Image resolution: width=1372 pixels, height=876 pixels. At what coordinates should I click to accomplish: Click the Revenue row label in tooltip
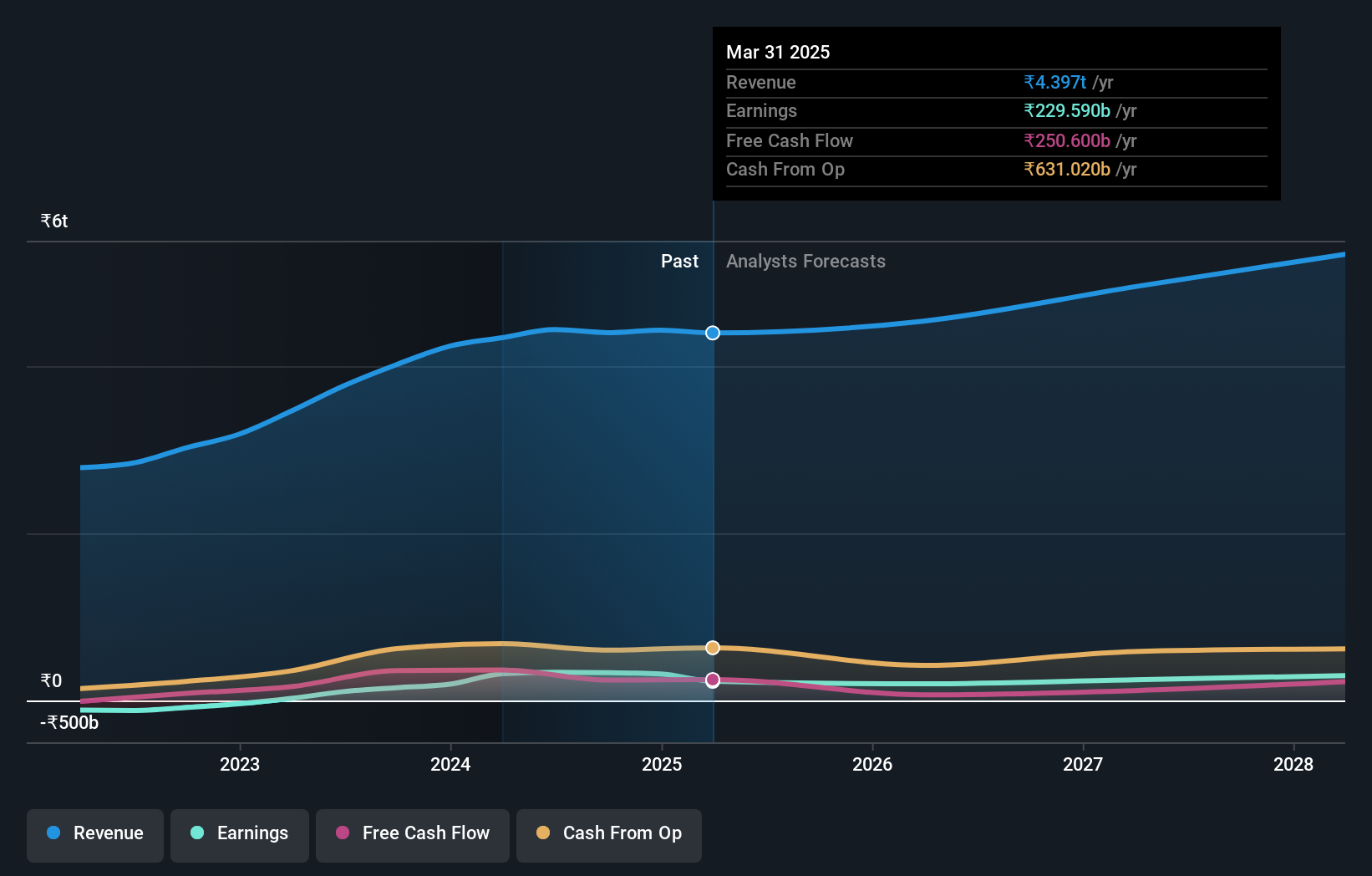pyautogui.click(x=760, y=82)
